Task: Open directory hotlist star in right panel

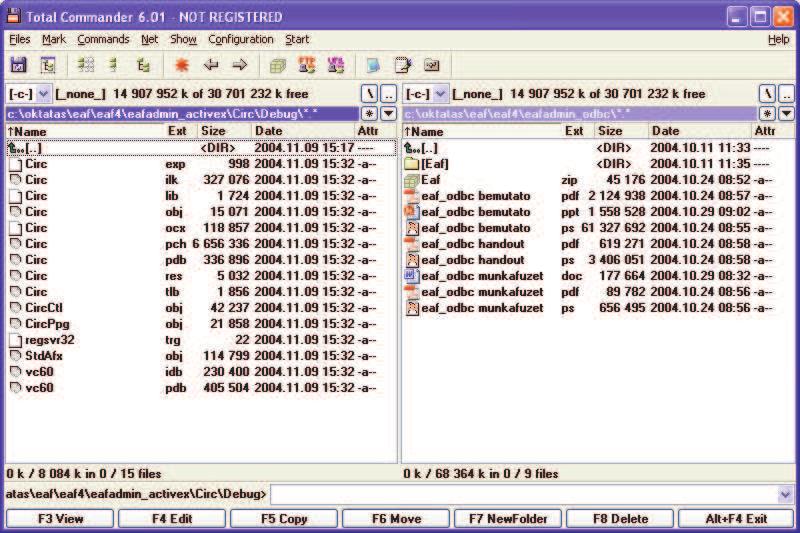Action: (767, 113)
